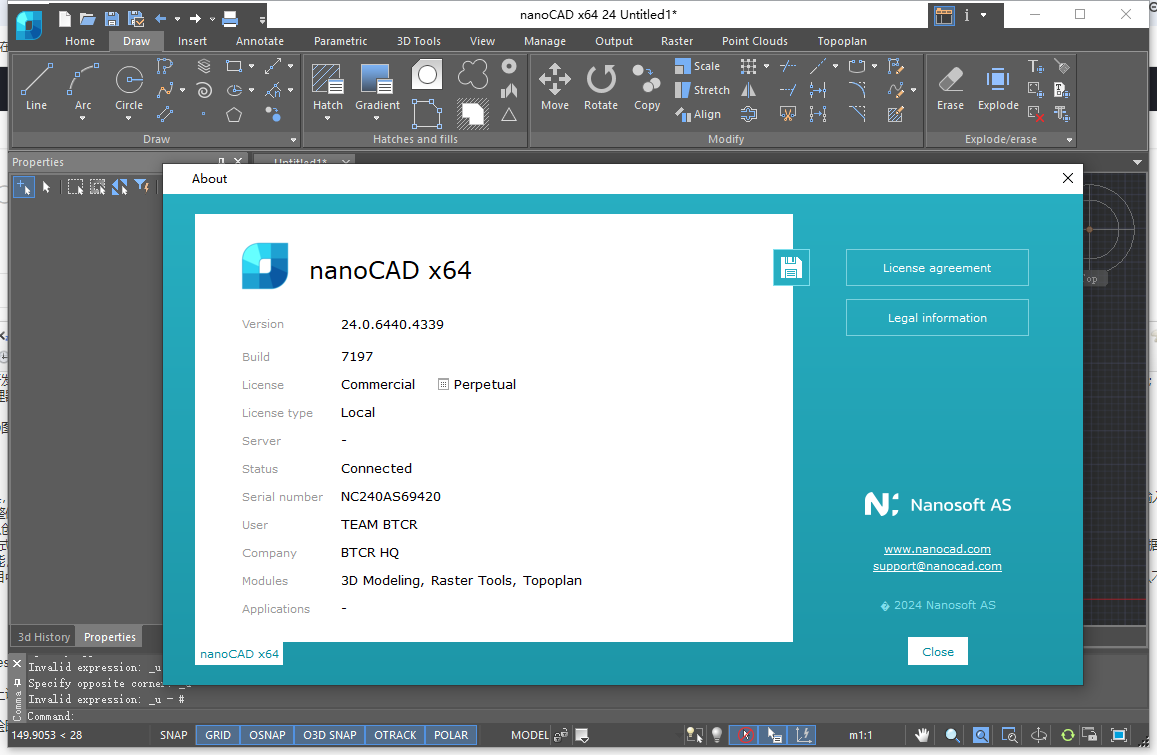1157x755 pixels.
Task: Open the Hatch tool
Action: (x=327, y=80)
